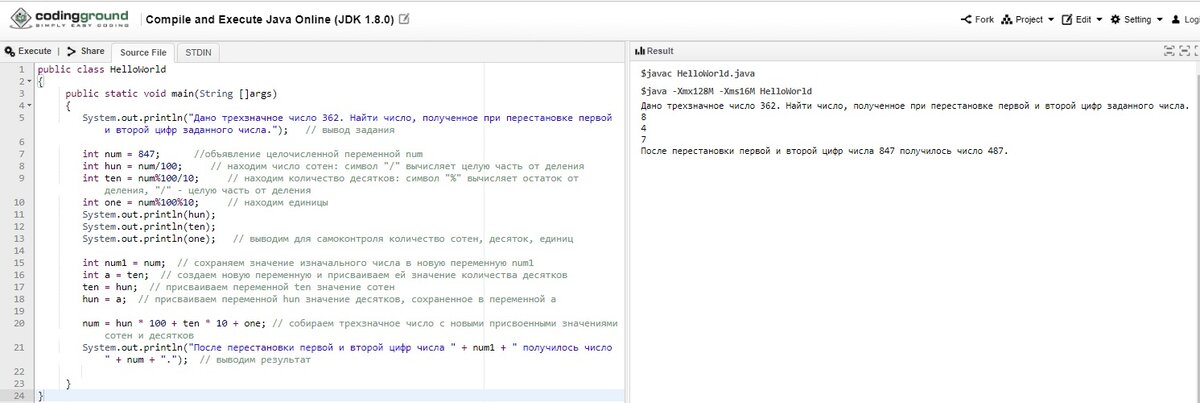Viewport: 1200px width, 403px height.
Task: Click on 'System.out.println(hun);' line
Action: click(x=149, y=214)
